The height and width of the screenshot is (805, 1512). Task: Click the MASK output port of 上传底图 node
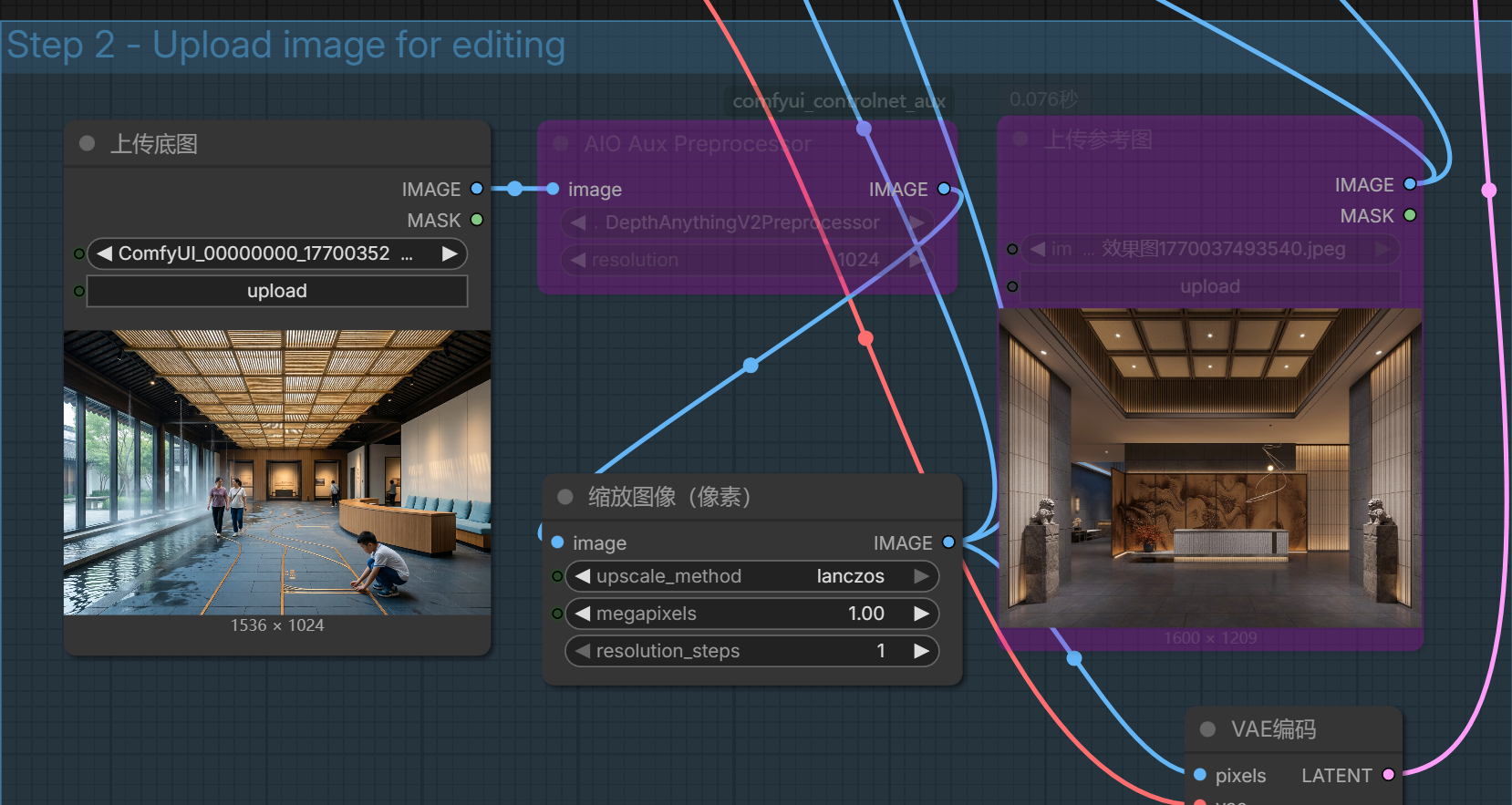(x=477, y=220)
